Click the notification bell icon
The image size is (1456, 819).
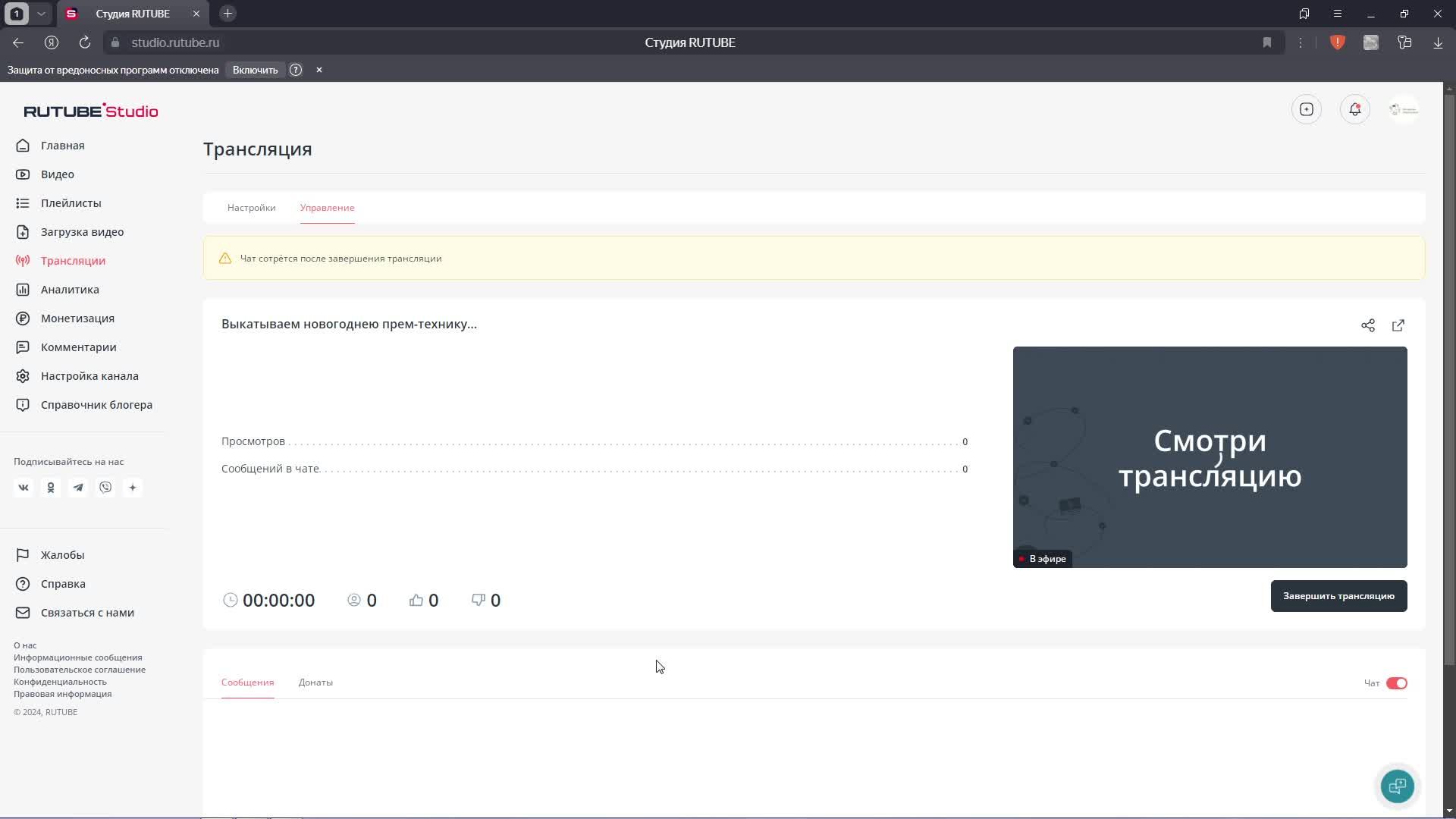tap(1355, 109)
